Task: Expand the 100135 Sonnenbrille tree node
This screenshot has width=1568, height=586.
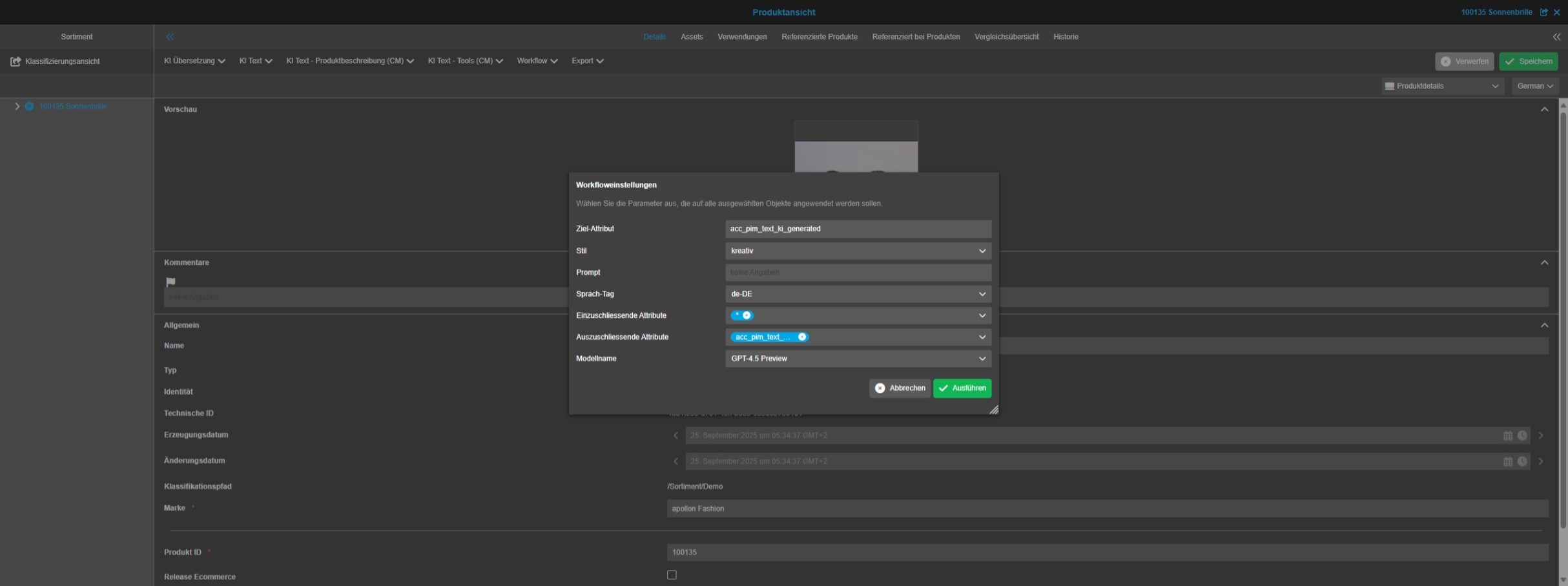Action: (17, 107)
